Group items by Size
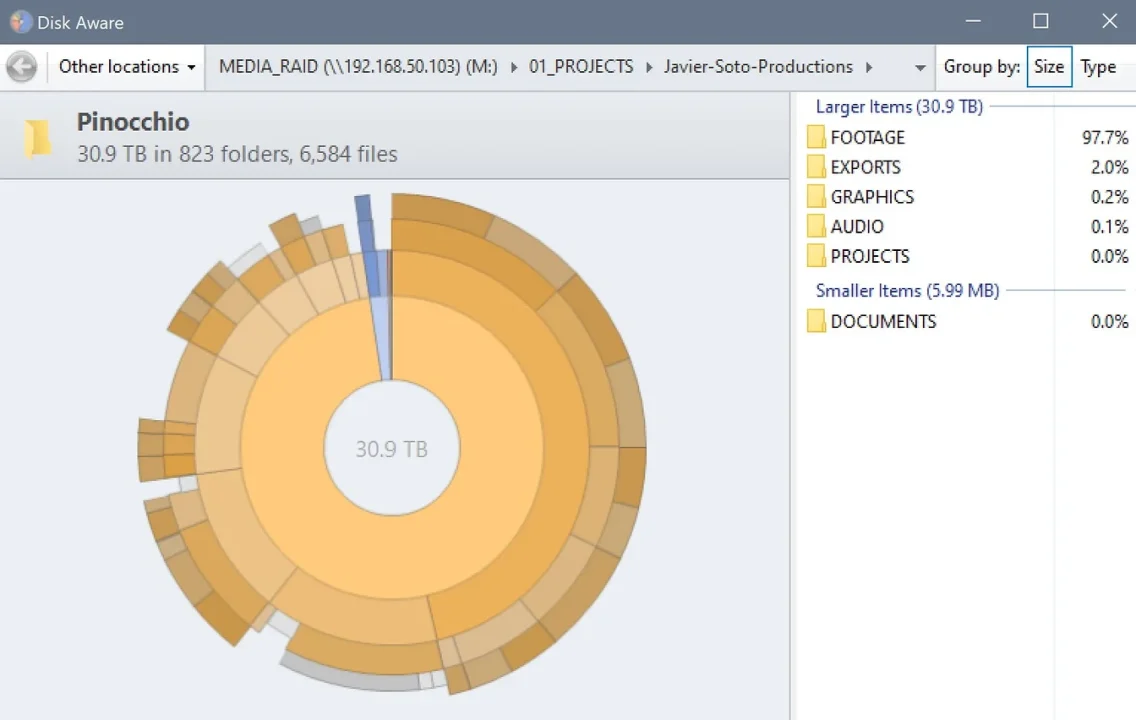Viewport: 1136px width, 720px height. tap(1048, 67)
